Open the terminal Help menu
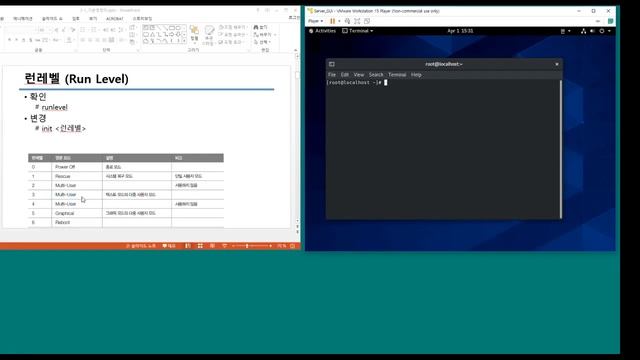 pyautogui.click(x=416, y=75)
